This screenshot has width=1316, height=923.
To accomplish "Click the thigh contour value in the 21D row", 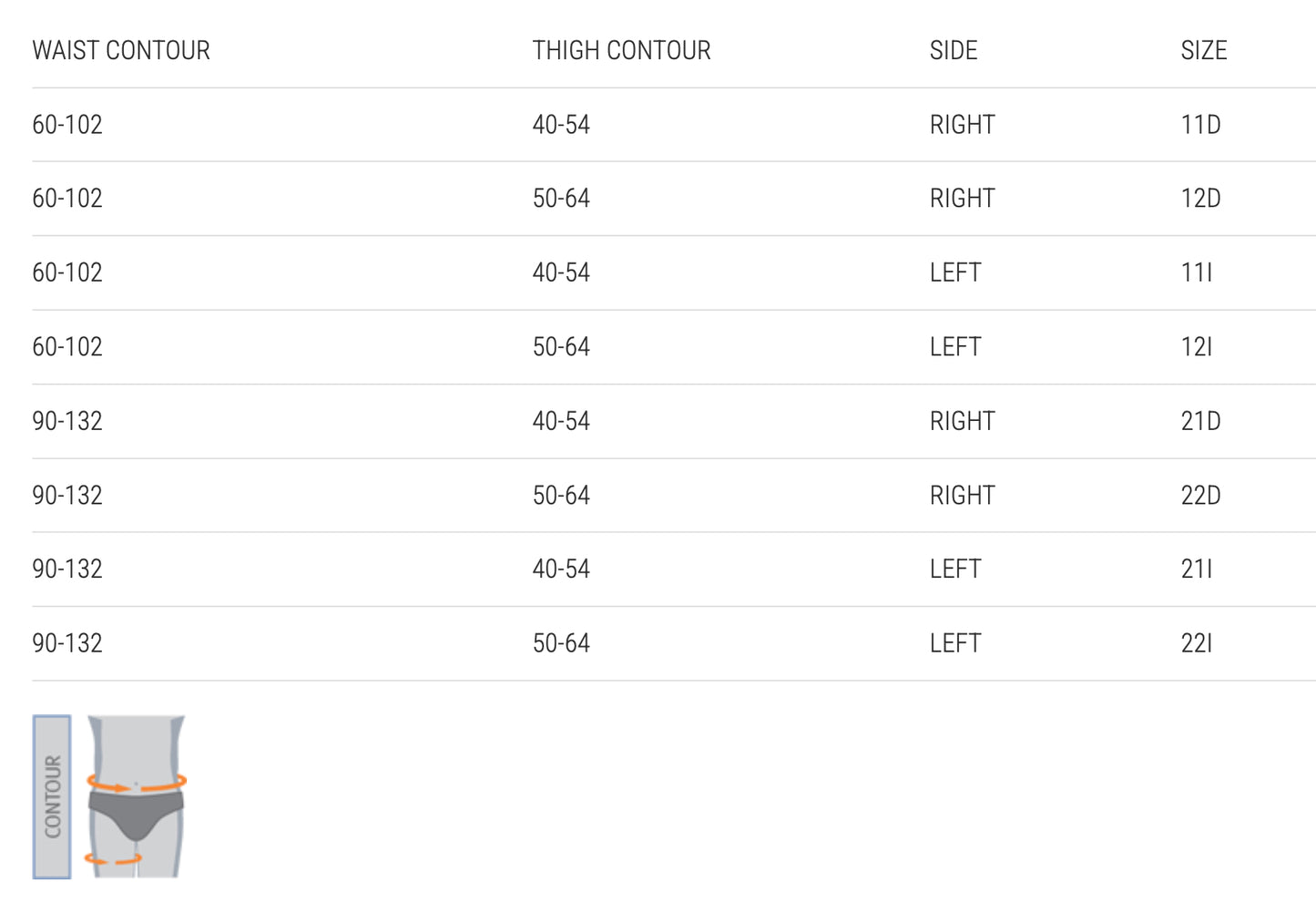I will coord(561,421).
